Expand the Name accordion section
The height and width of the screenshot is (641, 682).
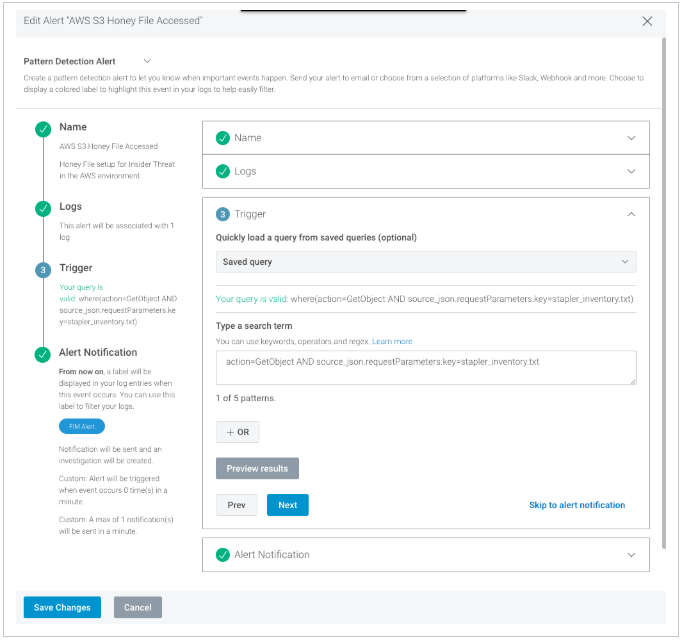630,138
